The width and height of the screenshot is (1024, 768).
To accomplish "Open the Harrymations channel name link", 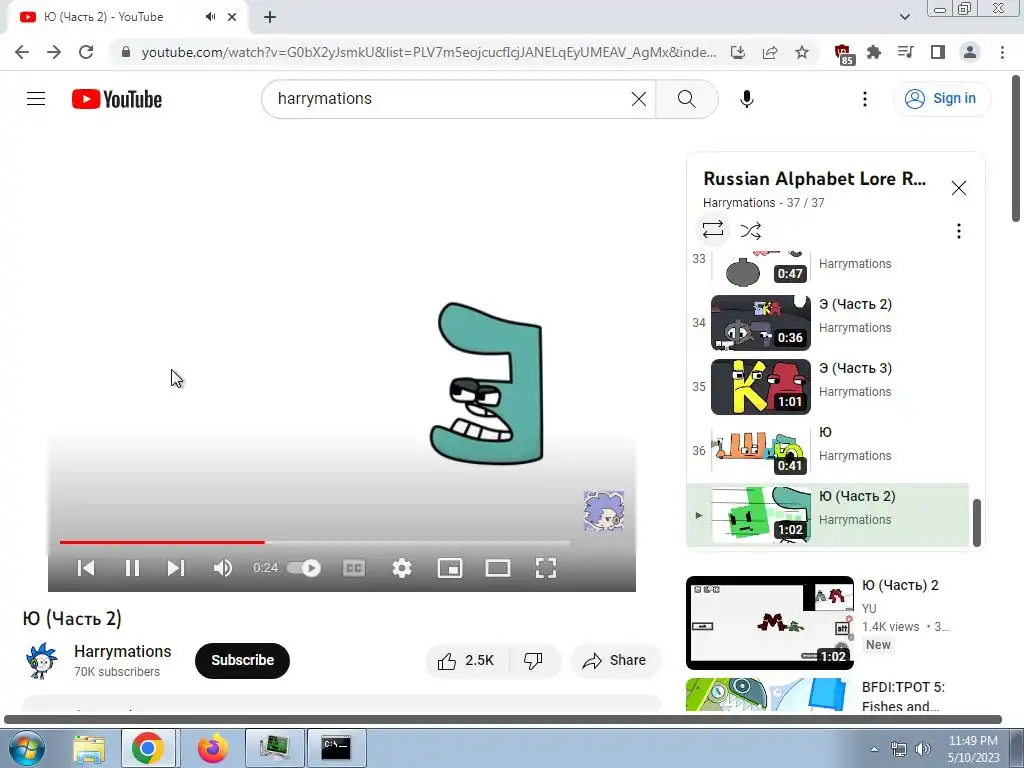I will coord(122,651).
